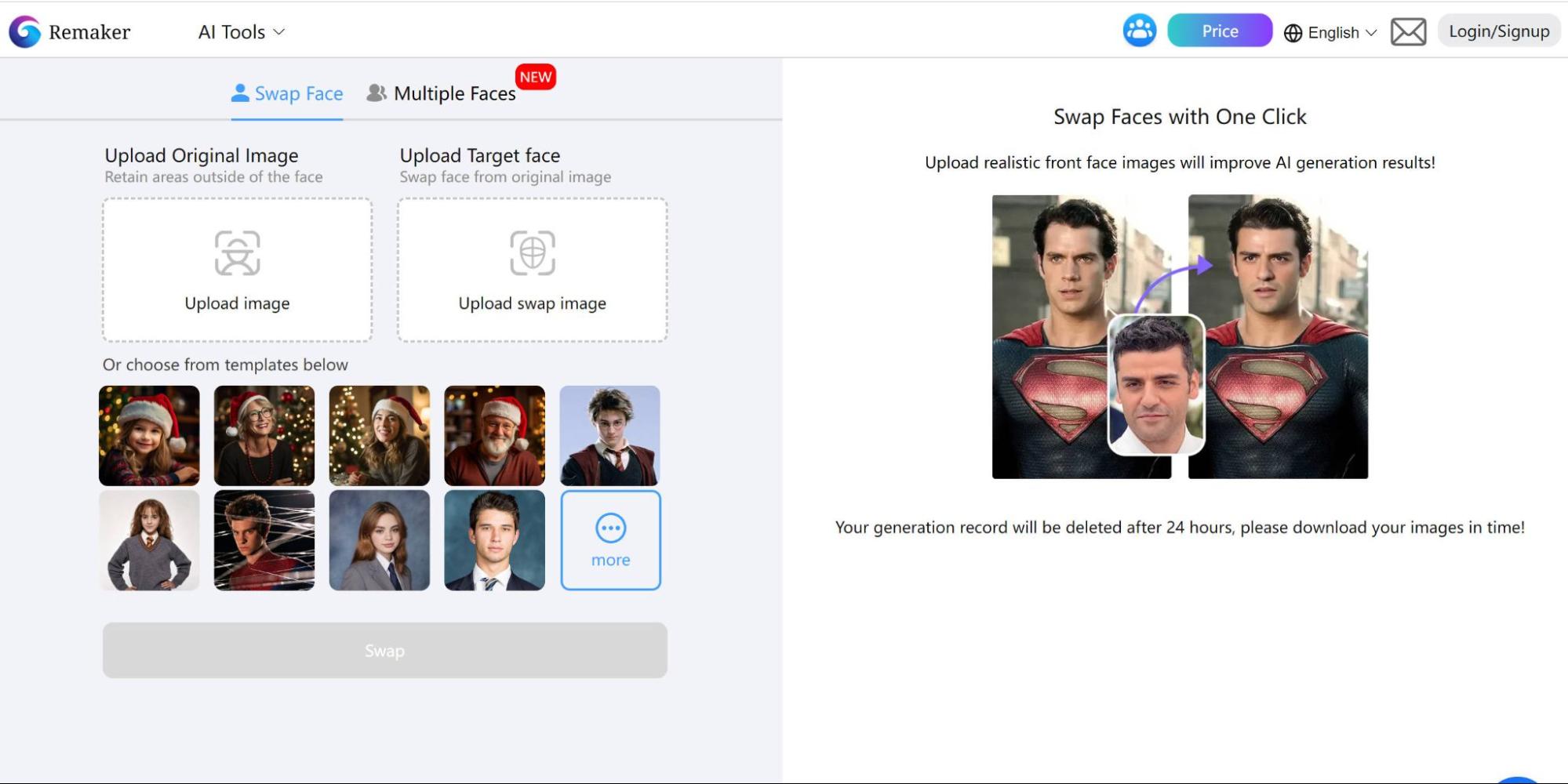This screenshot has height=784, width=1568.
Task: Click the greyed-out Swap button
Action: point(385,650)
